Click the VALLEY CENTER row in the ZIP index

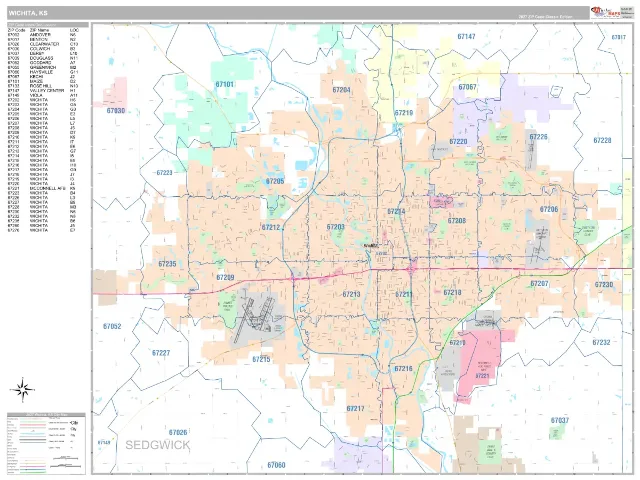43,91
